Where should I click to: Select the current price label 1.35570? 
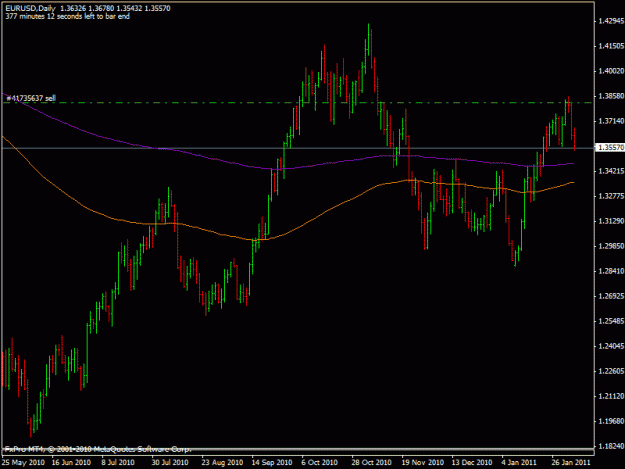610,147
